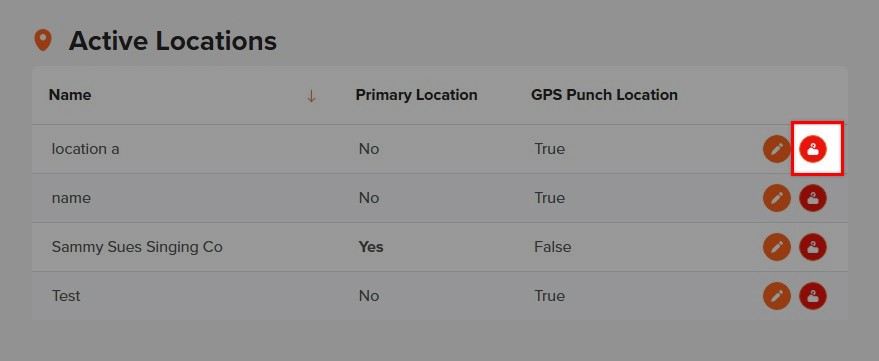Toggle sort arrow in the Name column

(x=311, y=96)
